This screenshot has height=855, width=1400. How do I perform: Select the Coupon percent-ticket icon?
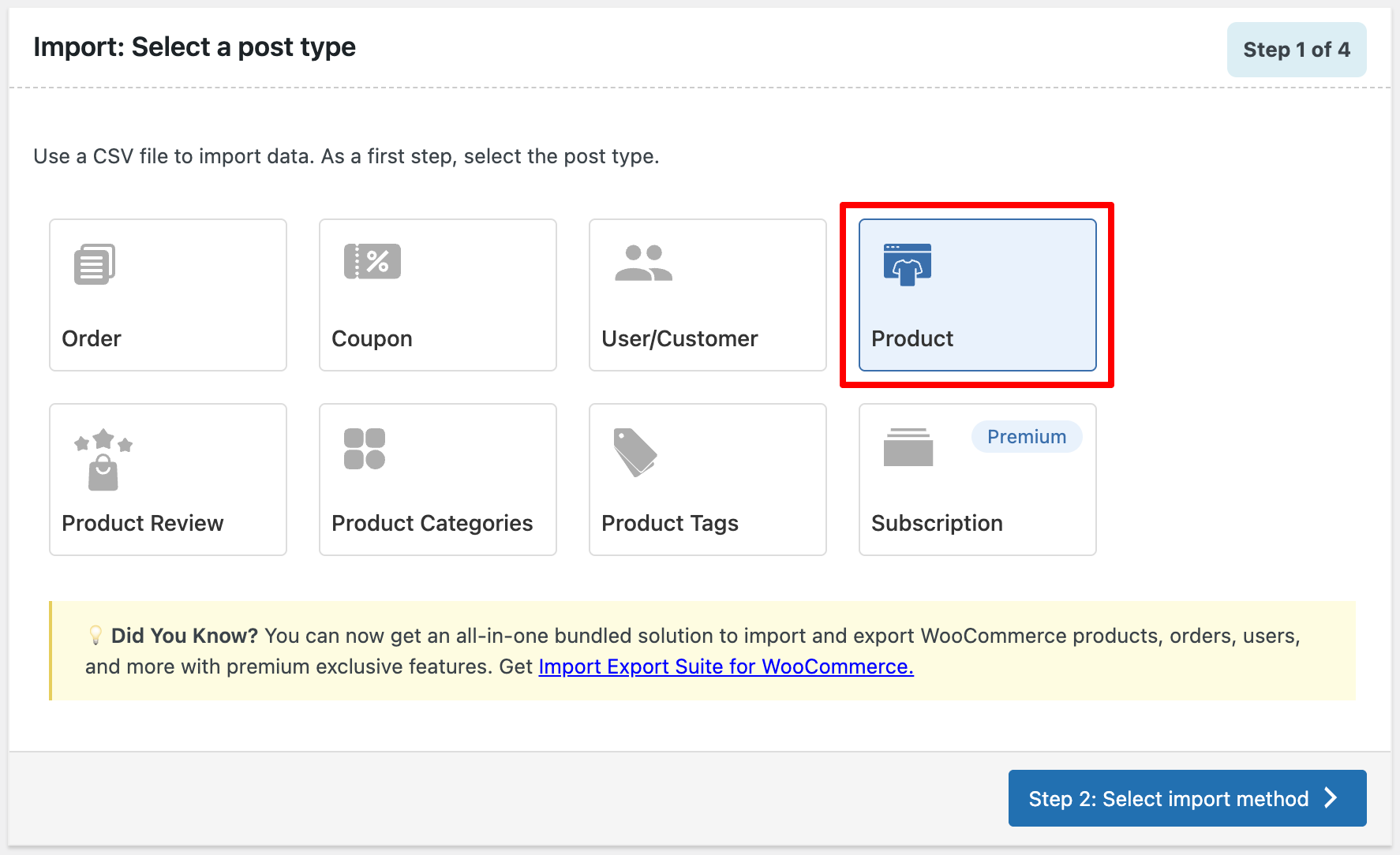(371, 260)
